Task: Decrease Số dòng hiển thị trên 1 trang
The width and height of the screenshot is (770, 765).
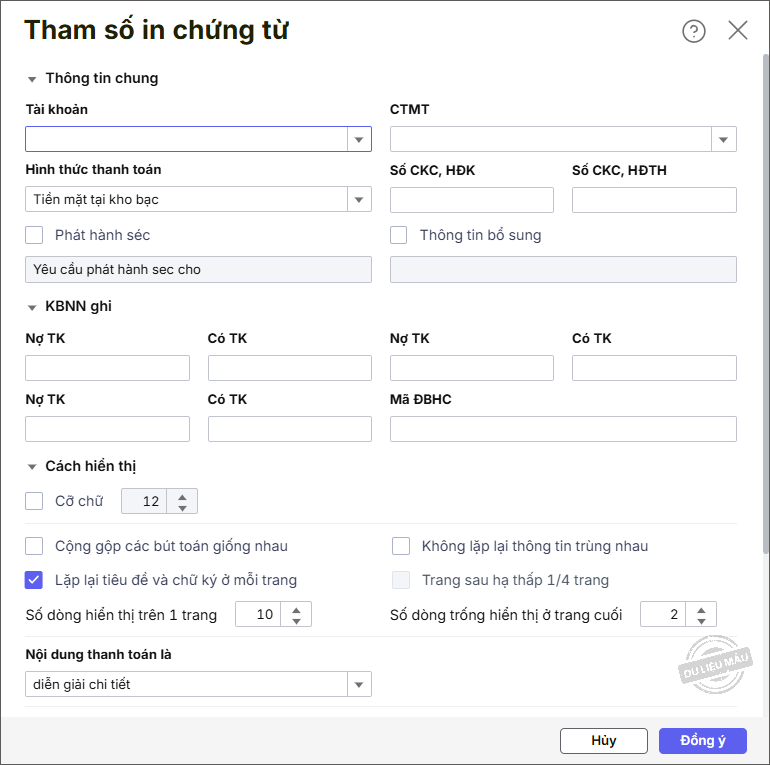Action: [296, 621]
